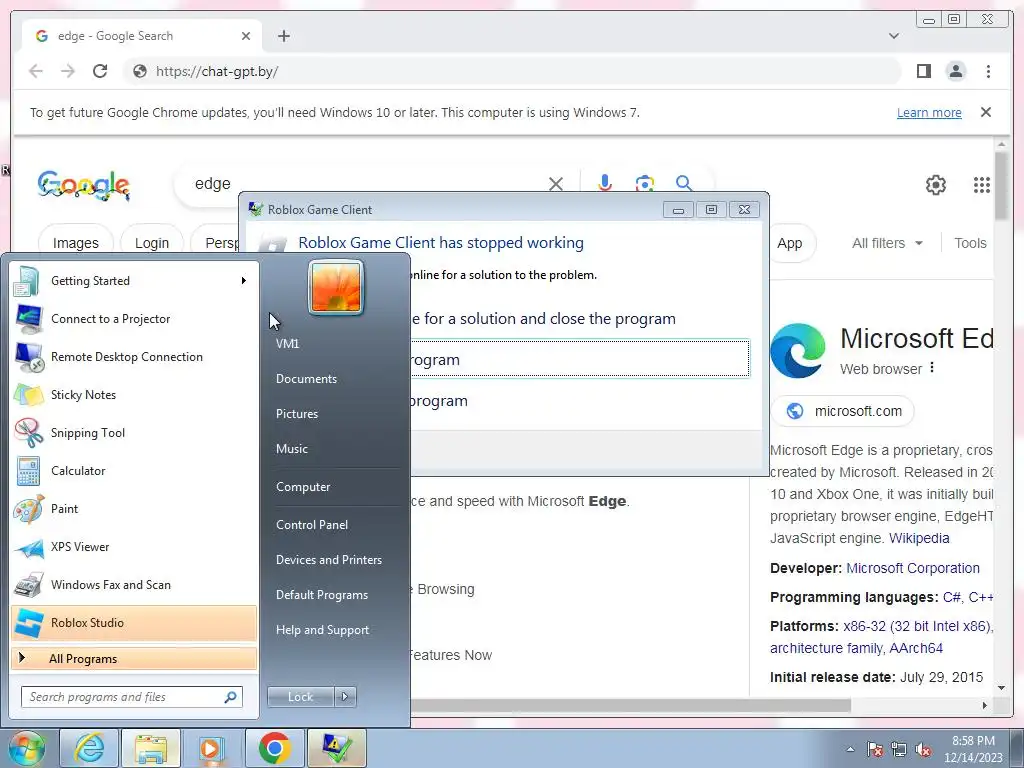Click the Chrome address bar

513,71
